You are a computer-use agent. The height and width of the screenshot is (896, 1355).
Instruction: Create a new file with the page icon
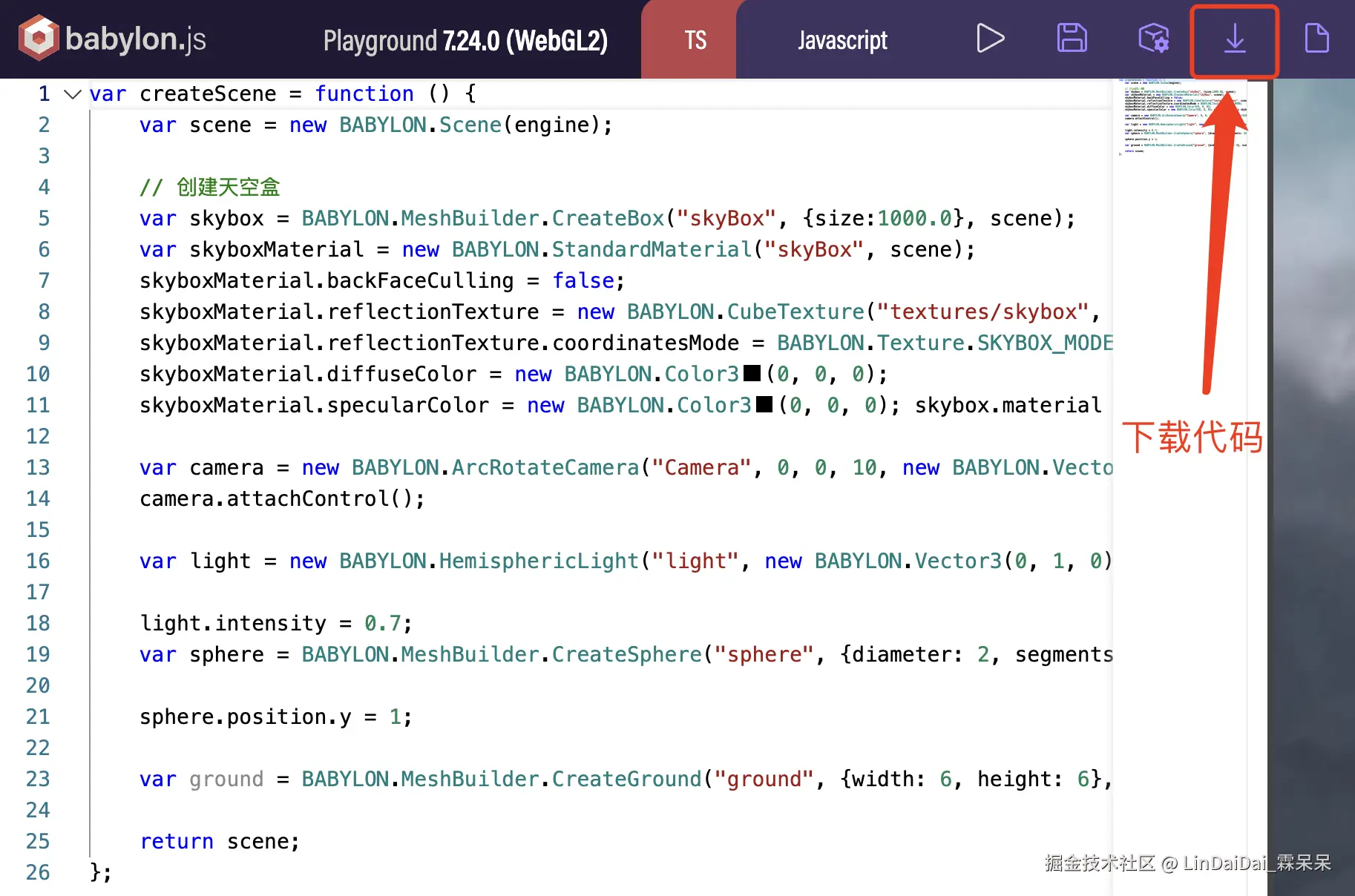click(x=1316, y=38)
